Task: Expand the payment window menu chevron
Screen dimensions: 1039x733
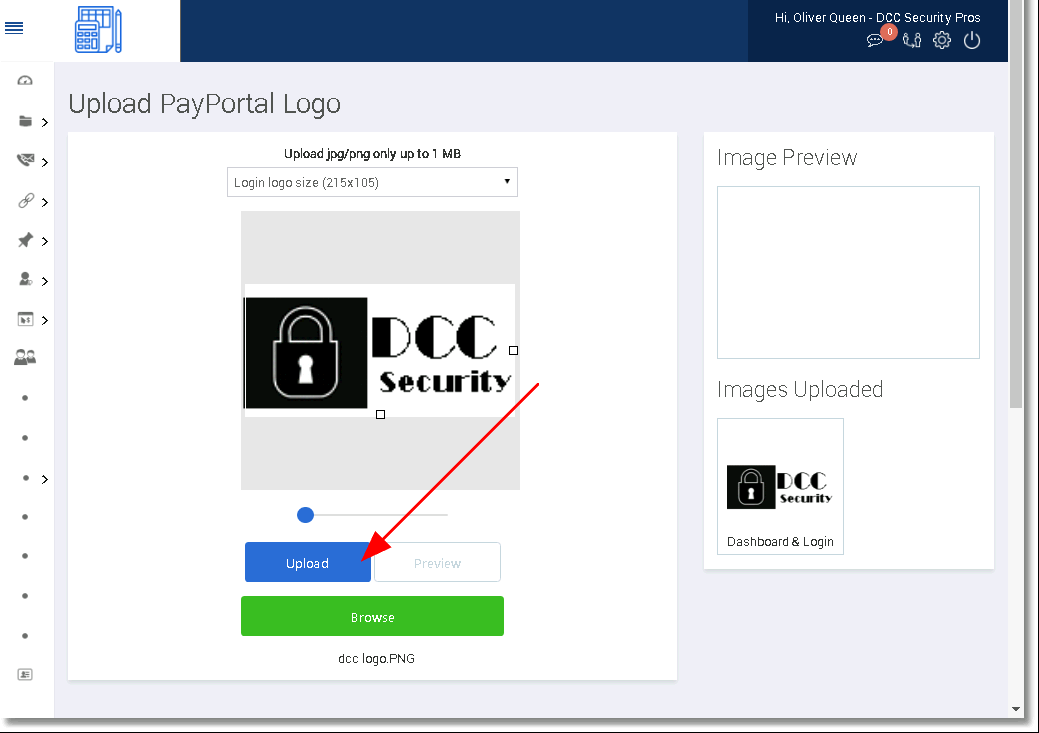Action: (x=45, y=320)
